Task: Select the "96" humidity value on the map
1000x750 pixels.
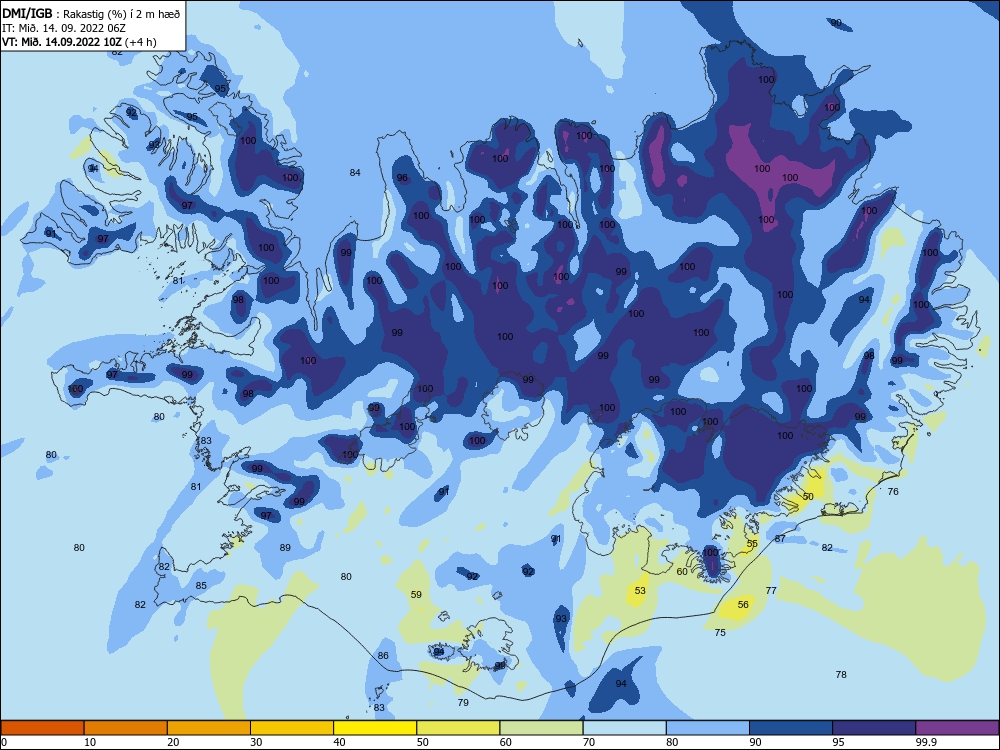Action: (x=402, y=178)
